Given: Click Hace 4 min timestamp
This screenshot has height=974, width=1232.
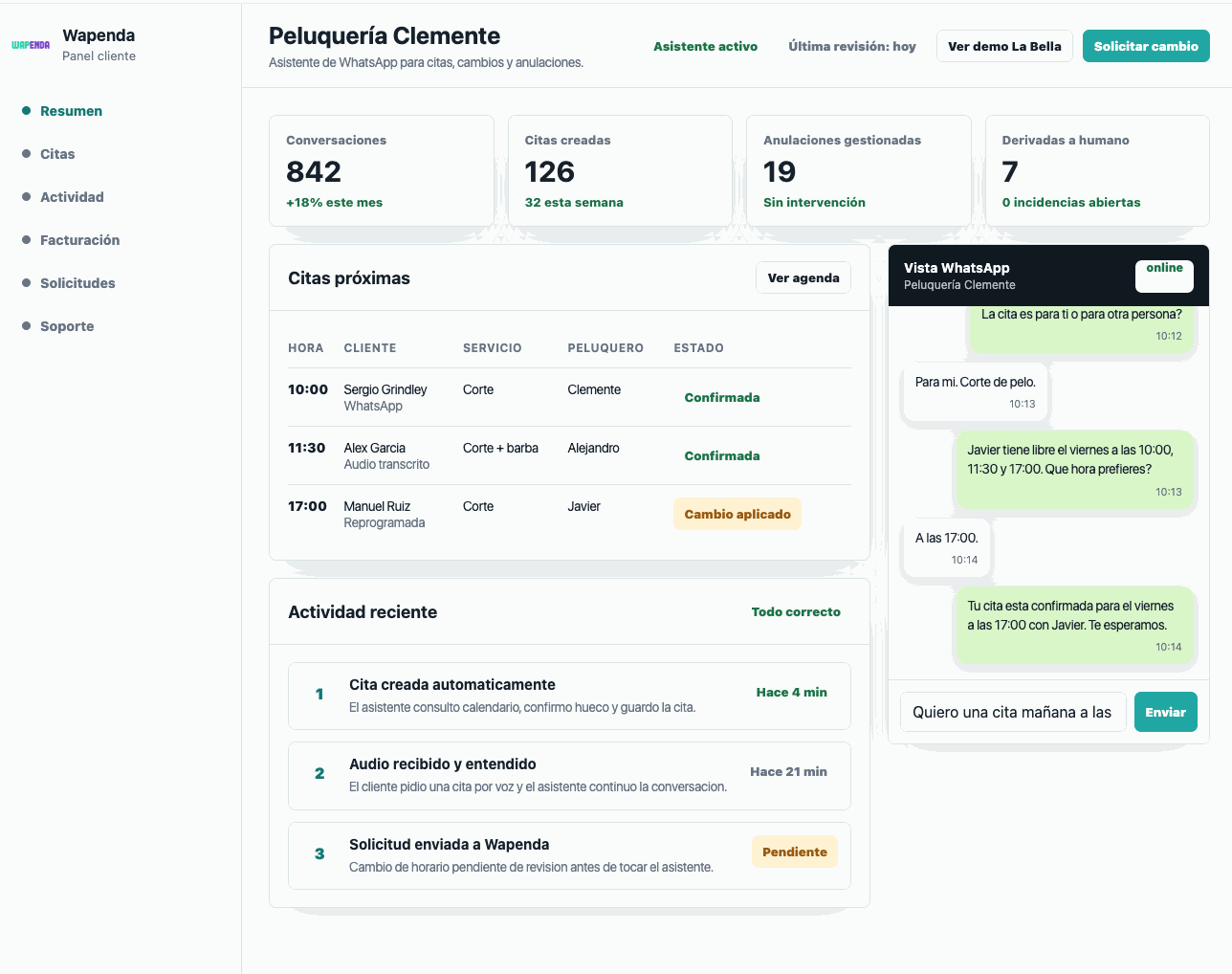Looking at the screenshot, I should click(x=792, y=693).
